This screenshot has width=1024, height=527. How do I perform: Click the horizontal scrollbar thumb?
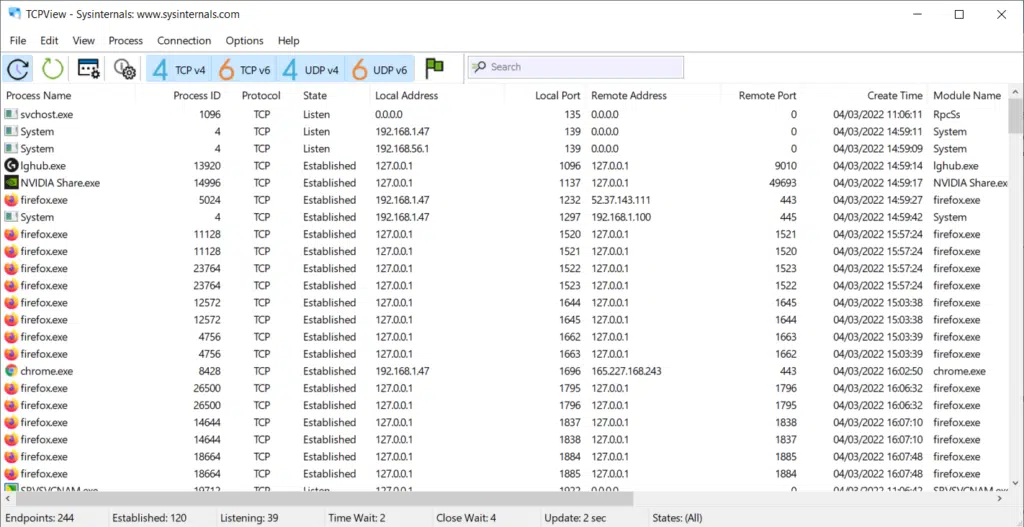coord(324,498)
